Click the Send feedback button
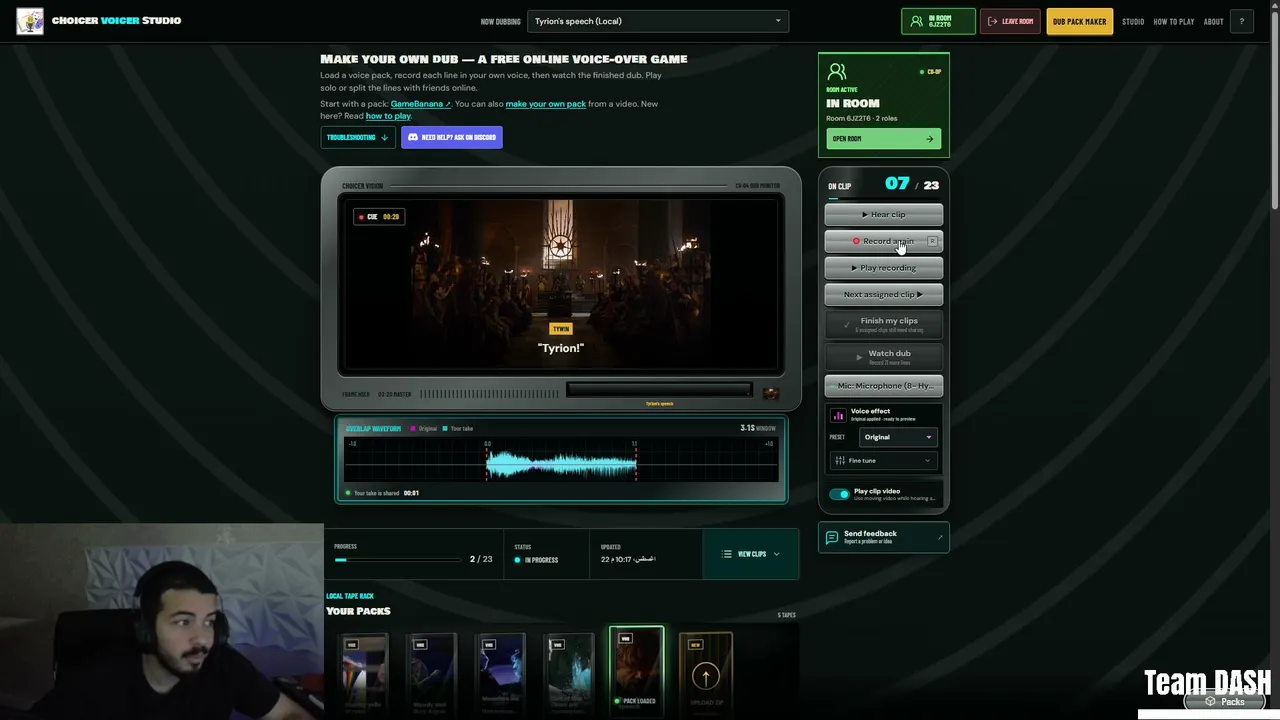Screen dimensions: 1280x720 click(x=884, y=537)
